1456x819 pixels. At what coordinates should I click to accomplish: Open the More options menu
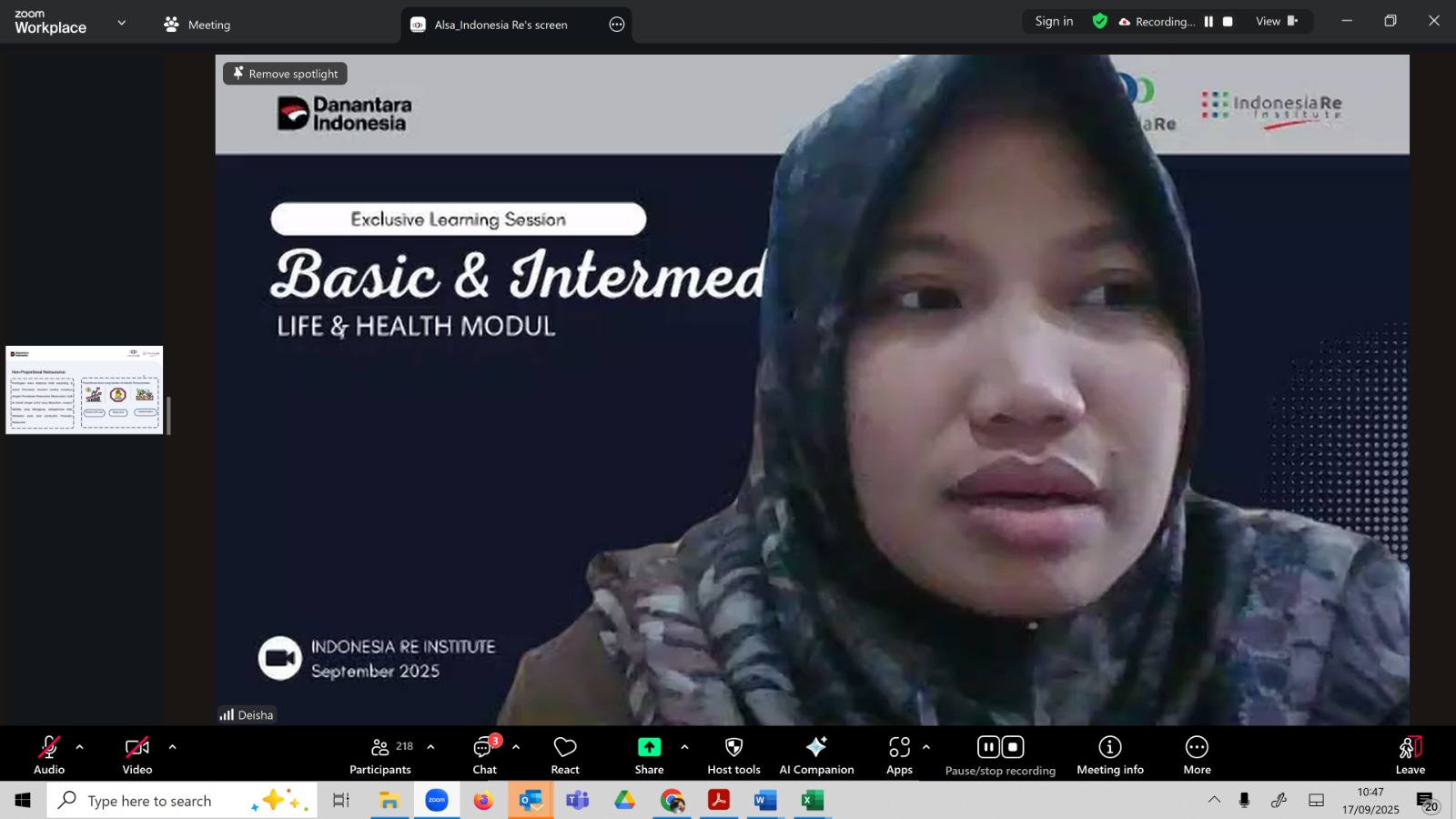pyautogui.click(x=1197, y=755)
